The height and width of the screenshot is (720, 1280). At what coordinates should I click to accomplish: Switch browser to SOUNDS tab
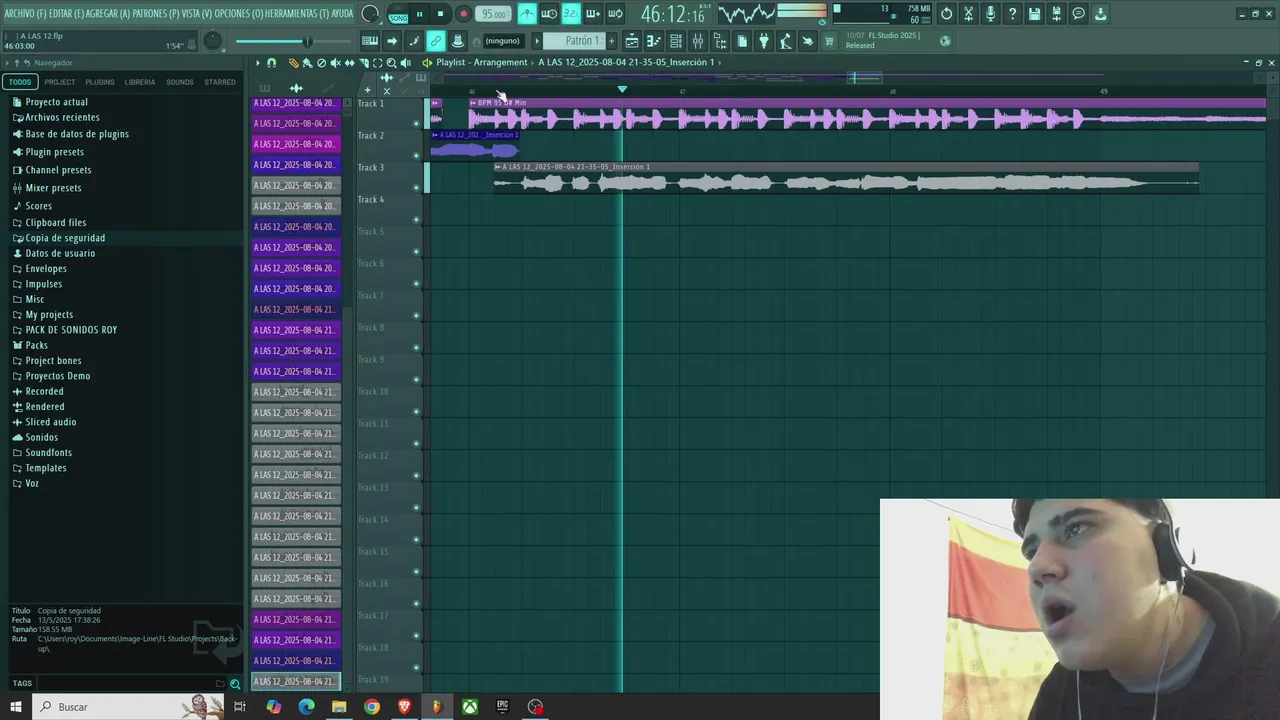180,82
